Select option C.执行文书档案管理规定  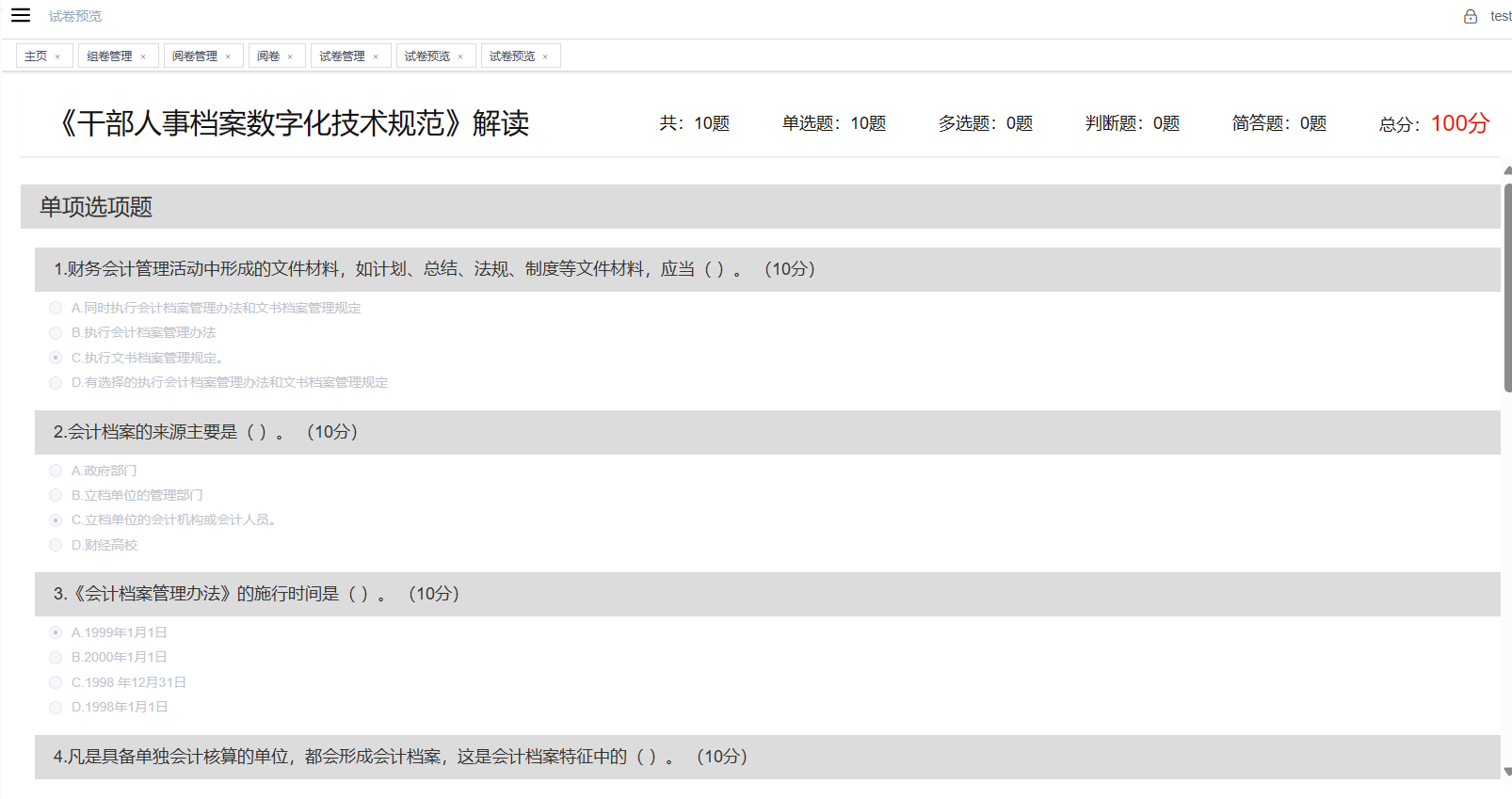coord(56,358)
